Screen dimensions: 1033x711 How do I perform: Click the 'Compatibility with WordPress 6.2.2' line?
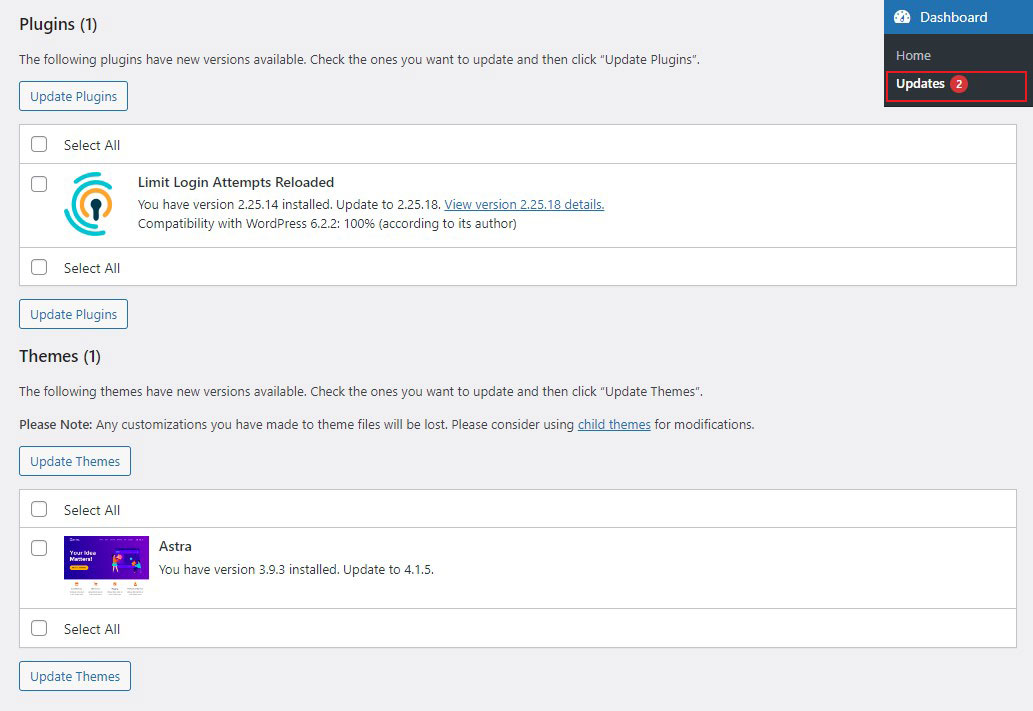pos(327,223)
